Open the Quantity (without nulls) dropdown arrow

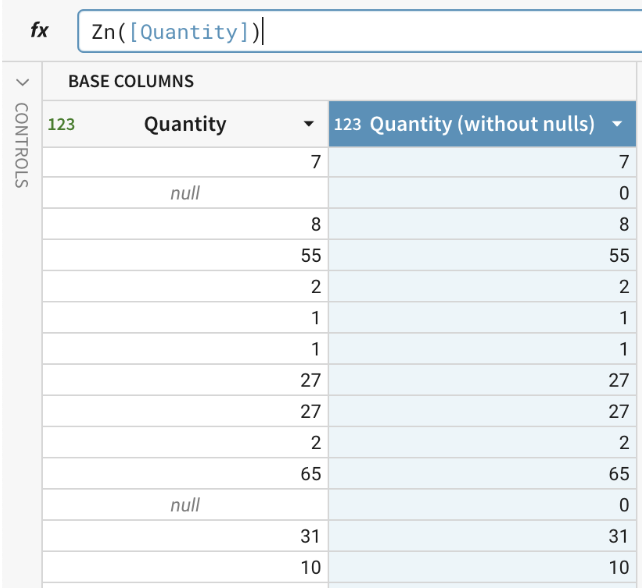(617, 124)
